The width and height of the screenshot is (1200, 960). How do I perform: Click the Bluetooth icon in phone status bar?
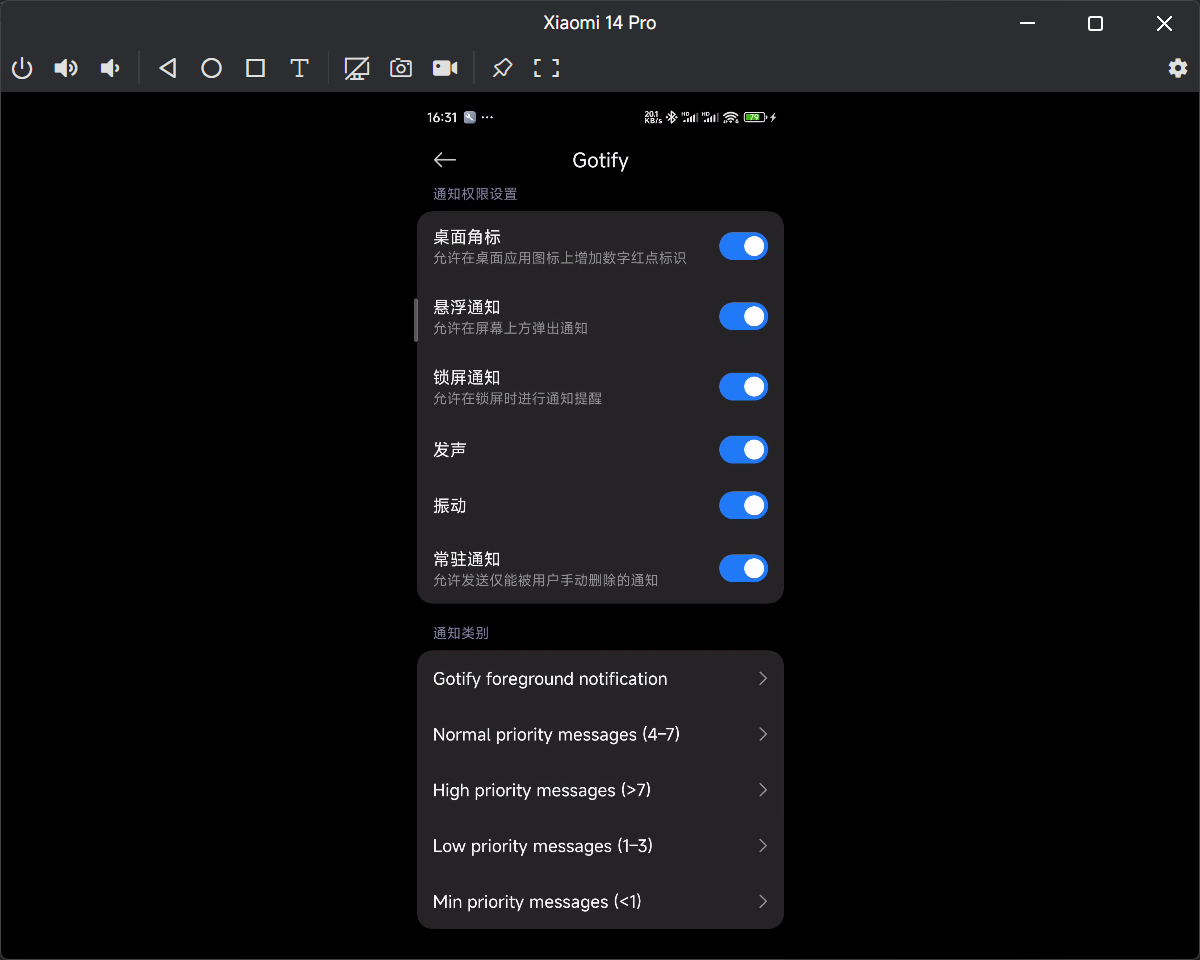[671, 117]
